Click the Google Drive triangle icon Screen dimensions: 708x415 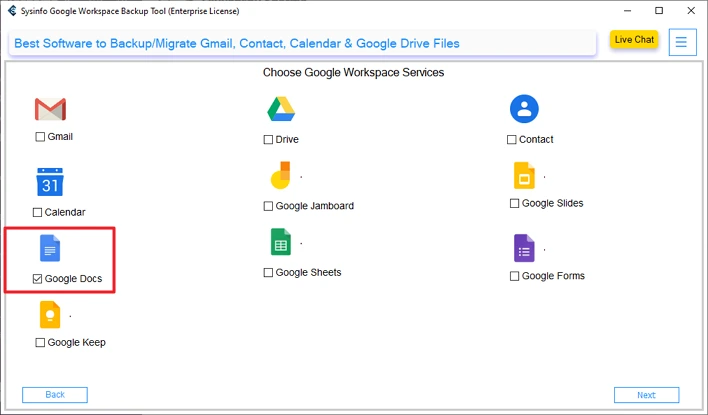(281, 109)
